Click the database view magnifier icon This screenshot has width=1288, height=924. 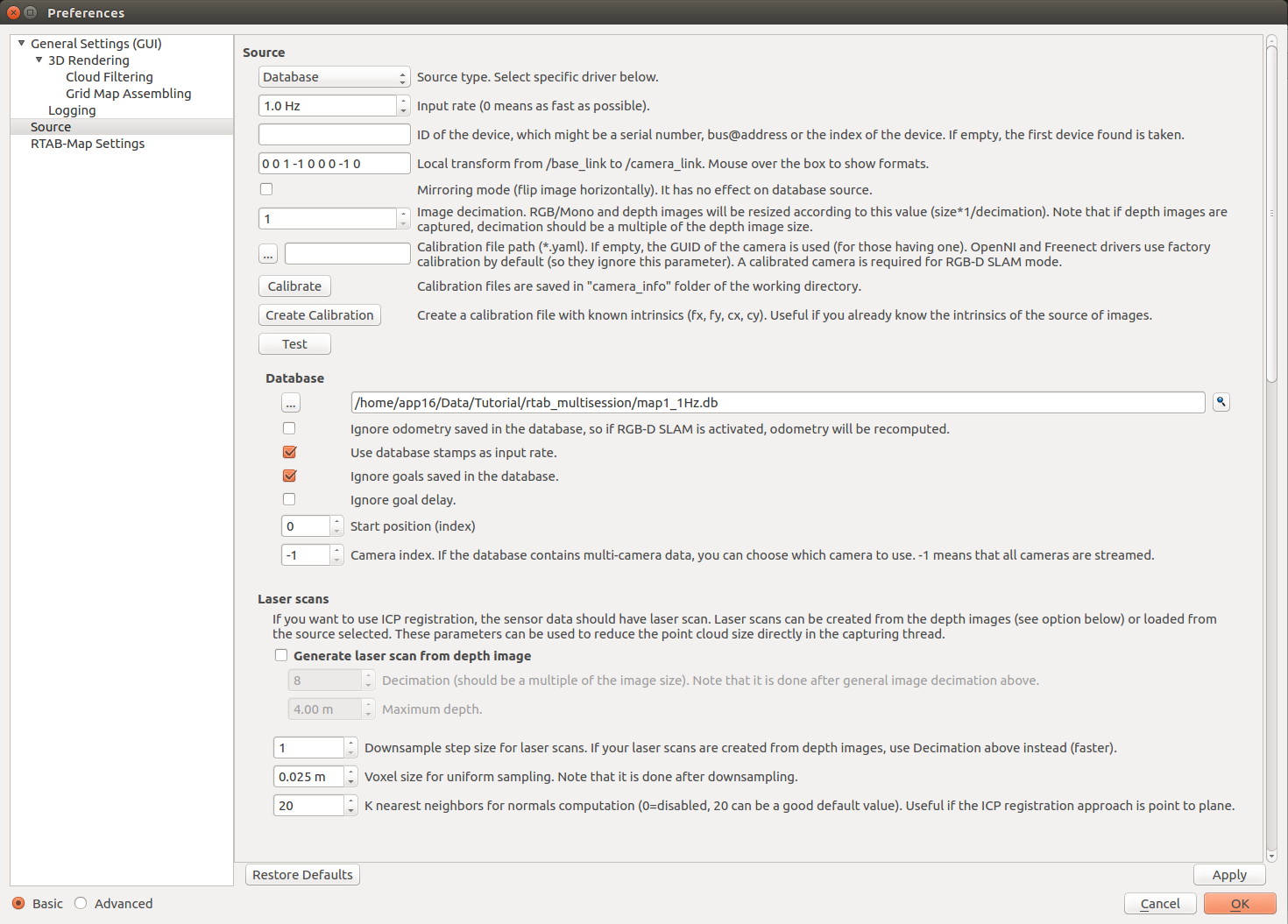click(1221, 402)
